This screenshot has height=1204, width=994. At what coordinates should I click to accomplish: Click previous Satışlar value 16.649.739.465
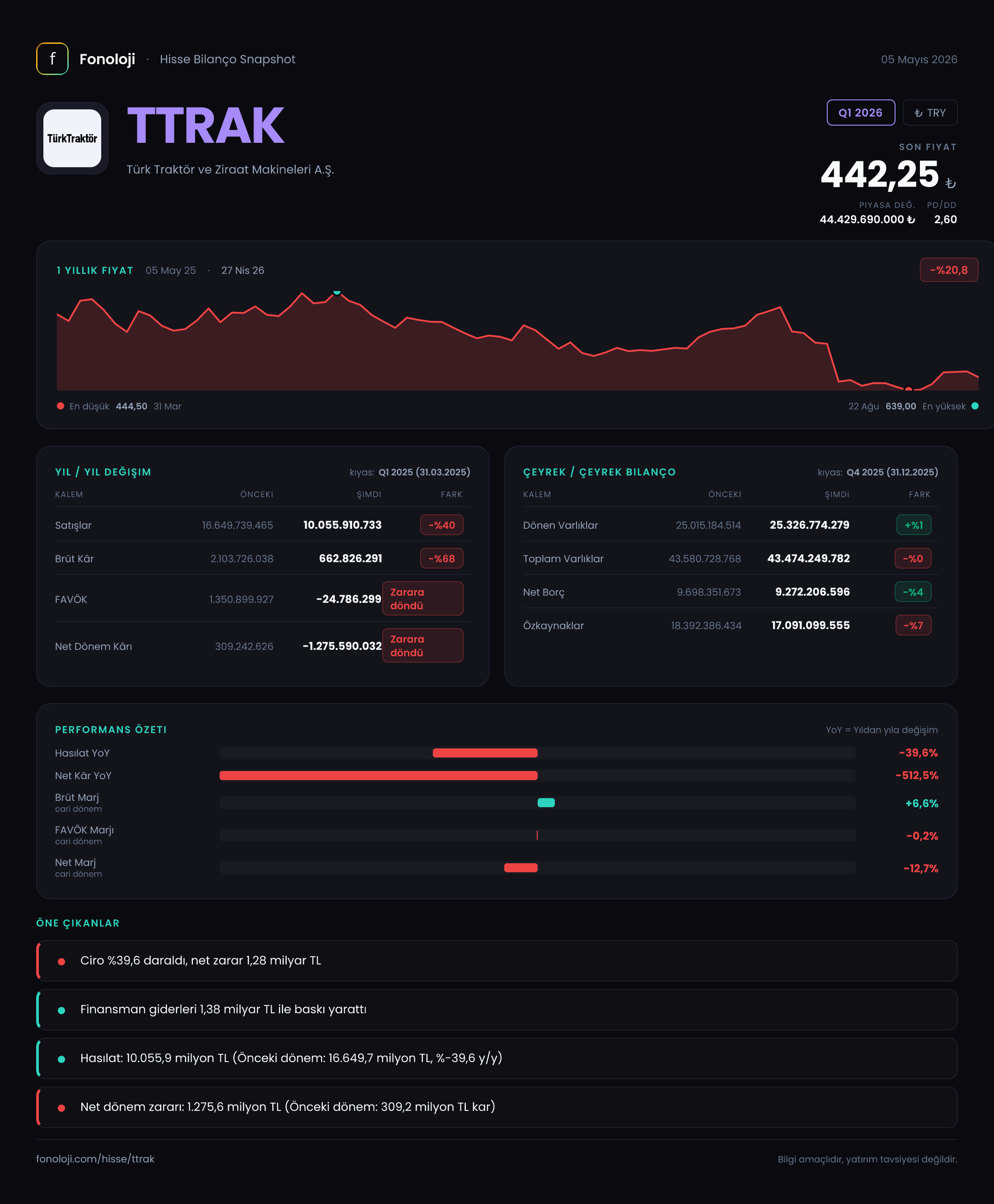click(x=238, y=525)
